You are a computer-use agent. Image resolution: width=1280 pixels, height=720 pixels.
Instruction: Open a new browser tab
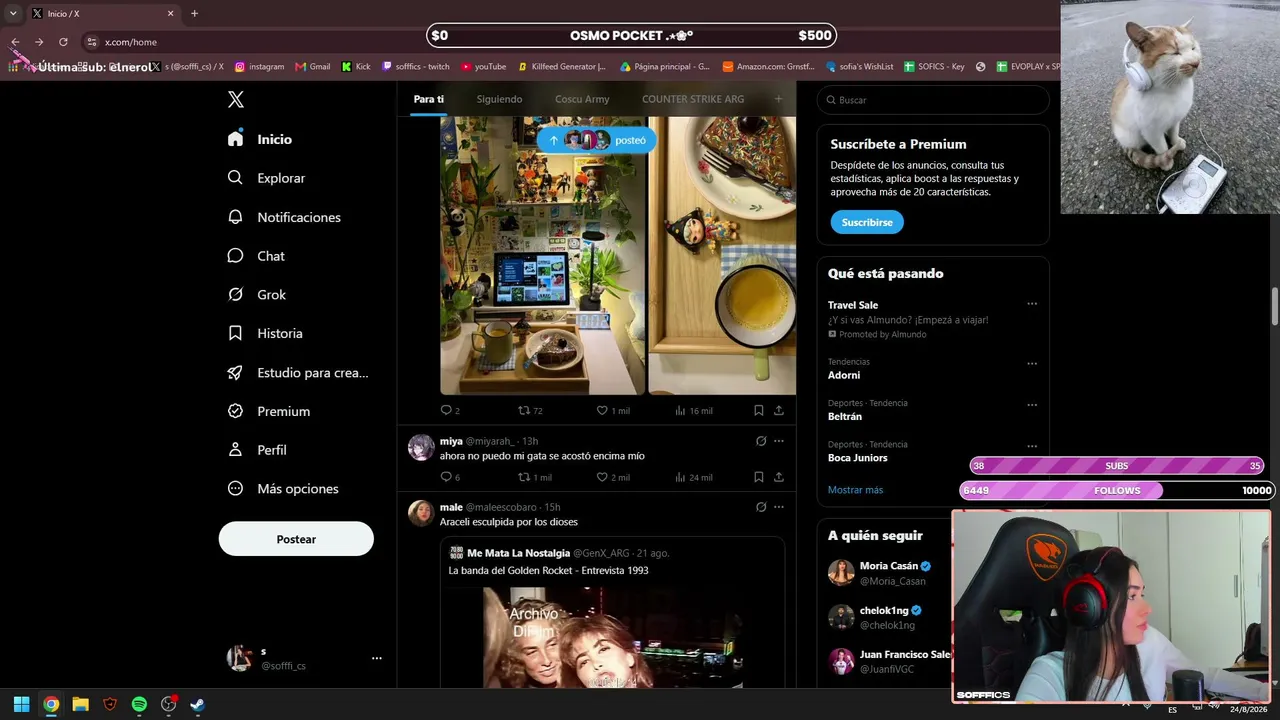(194, 13)
